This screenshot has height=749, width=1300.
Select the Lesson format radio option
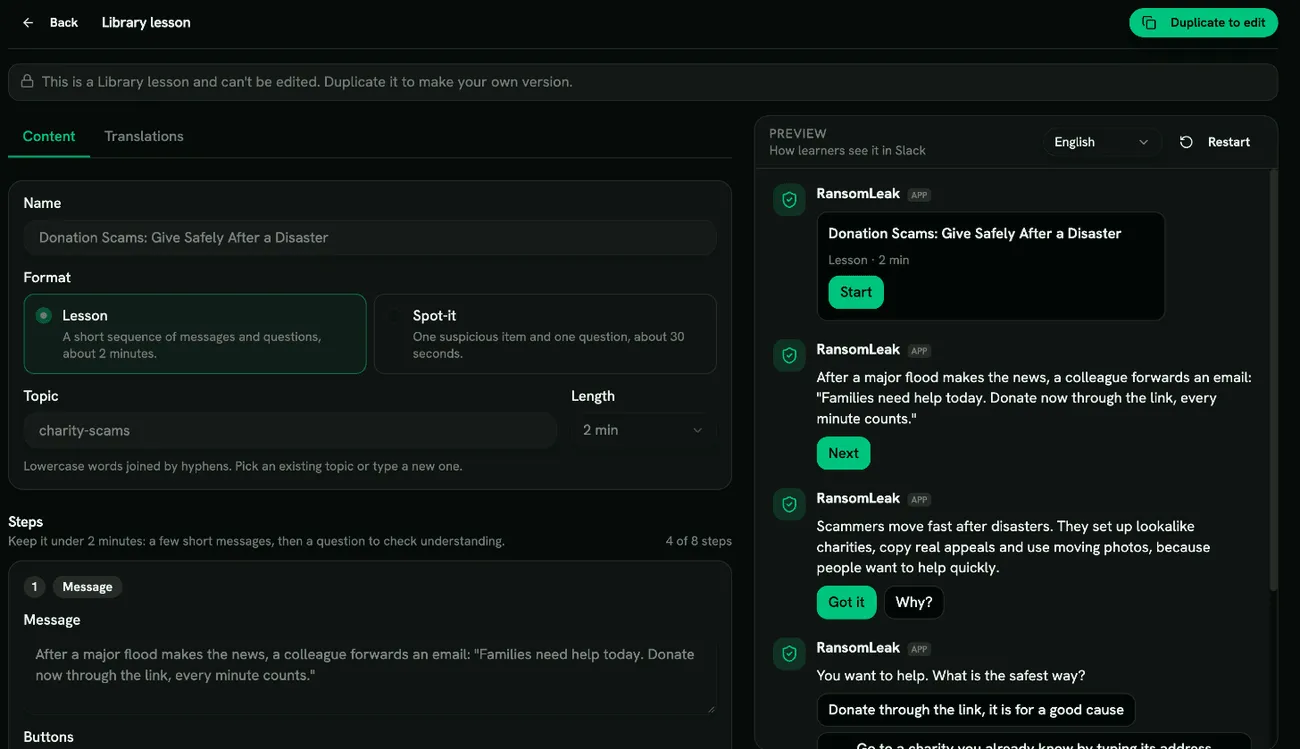pos(195,334)
